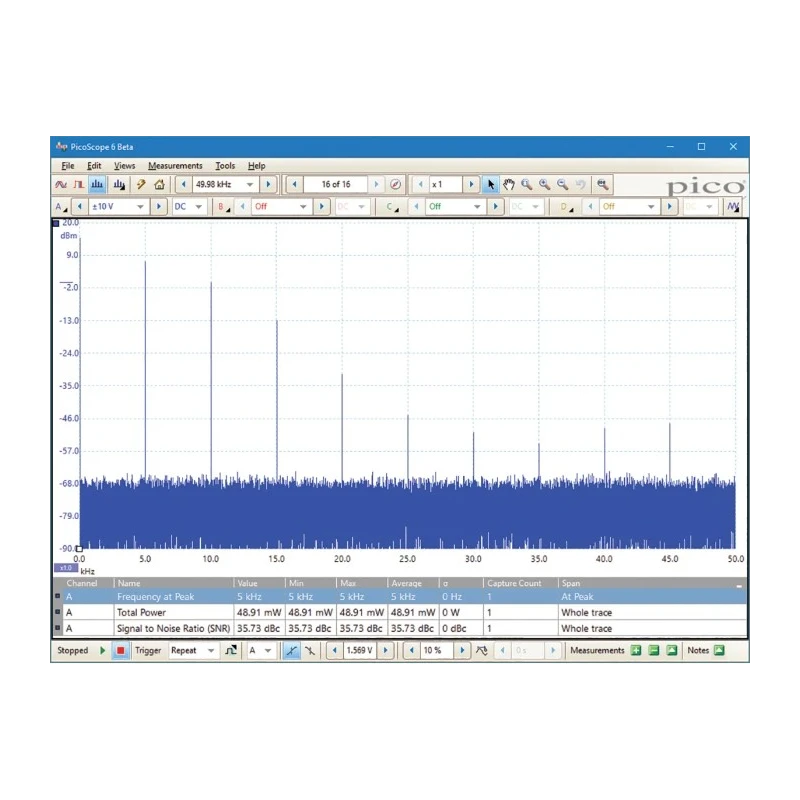The image size is (800, 800).
Task: Increase the 1.569 V trigger threshold
Action: coord(386,651)
